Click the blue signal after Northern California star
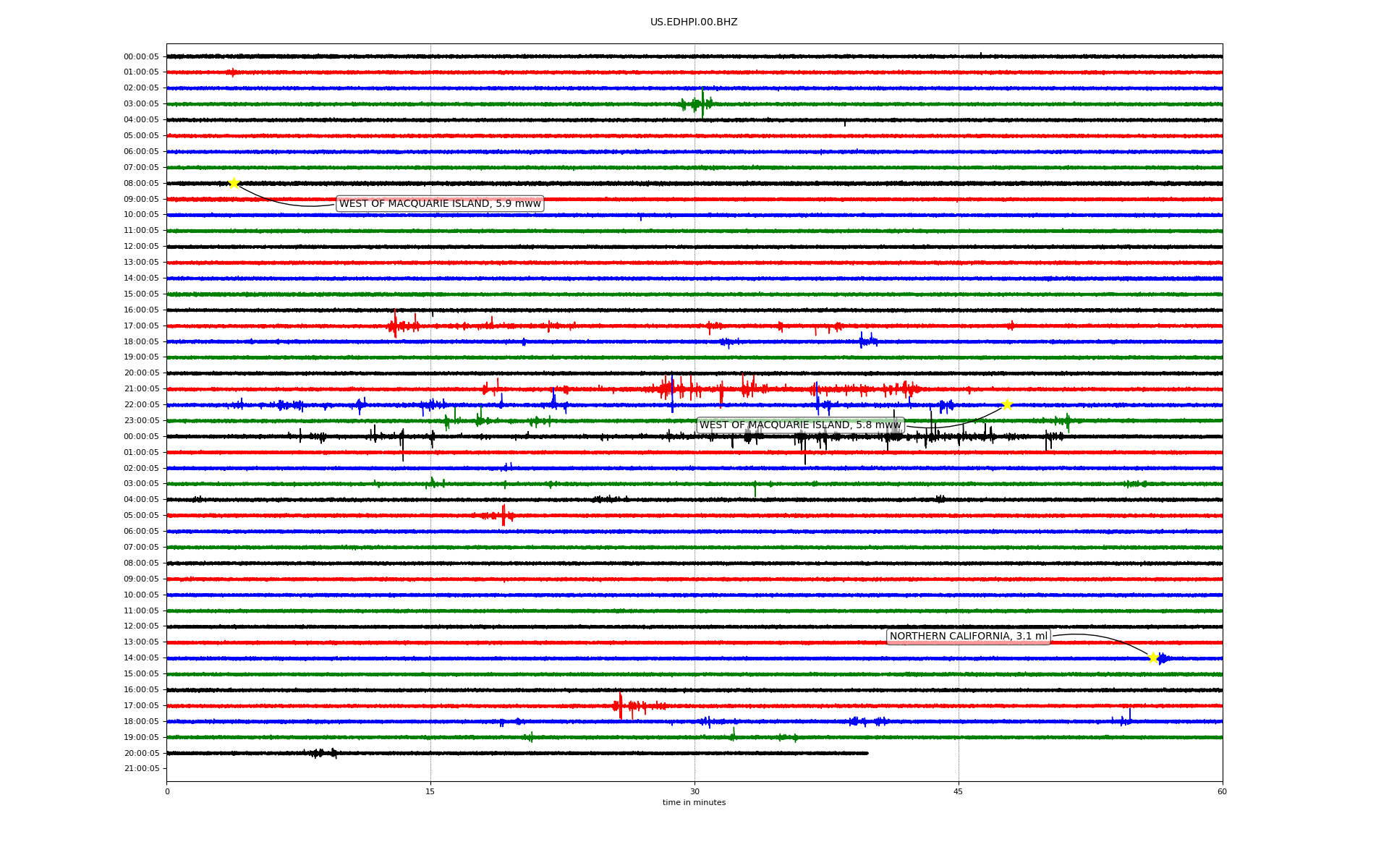Image resolution: width=1389 pixels, height=868 pixels. point(1163,658)
